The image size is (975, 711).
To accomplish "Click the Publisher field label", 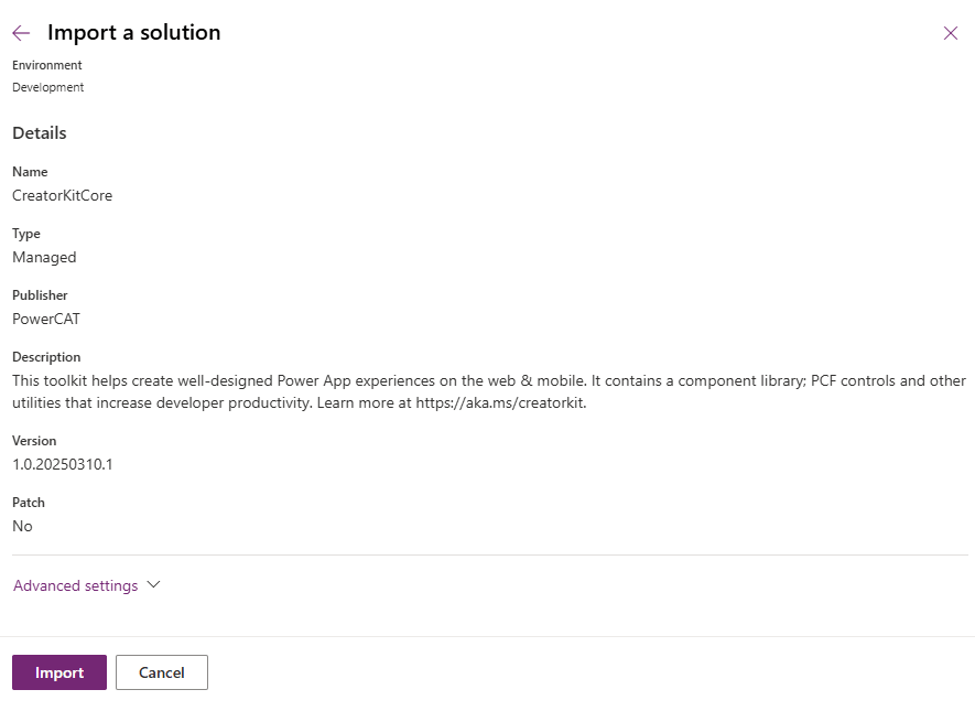I will point(40,295).
